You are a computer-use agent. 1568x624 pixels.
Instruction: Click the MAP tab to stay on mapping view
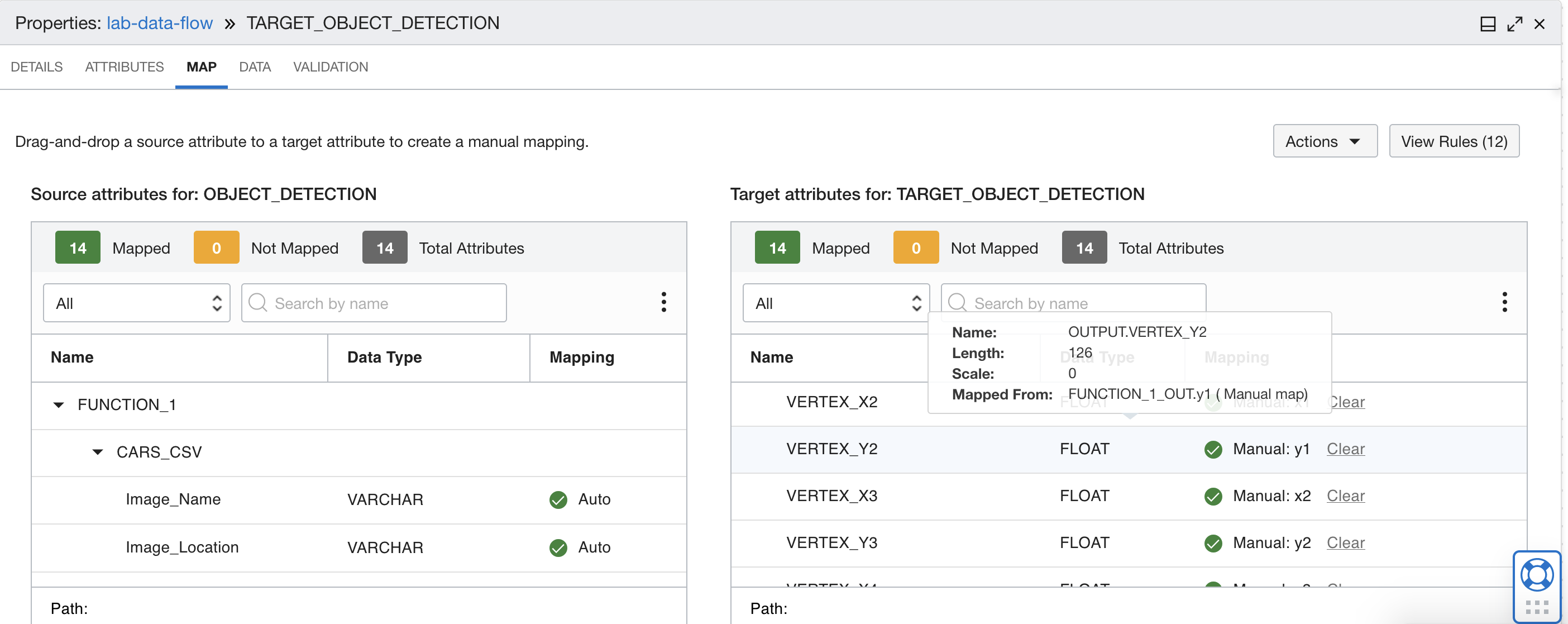201,66
